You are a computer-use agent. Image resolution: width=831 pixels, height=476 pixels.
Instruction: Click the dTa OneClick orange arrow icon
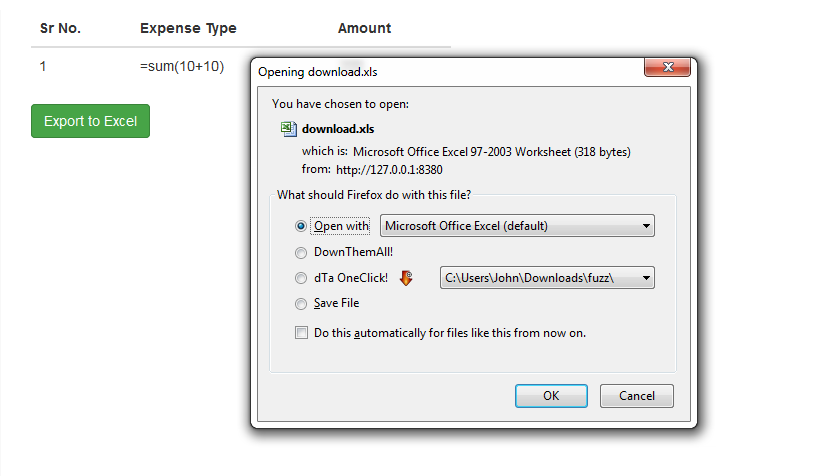(406, 278)
